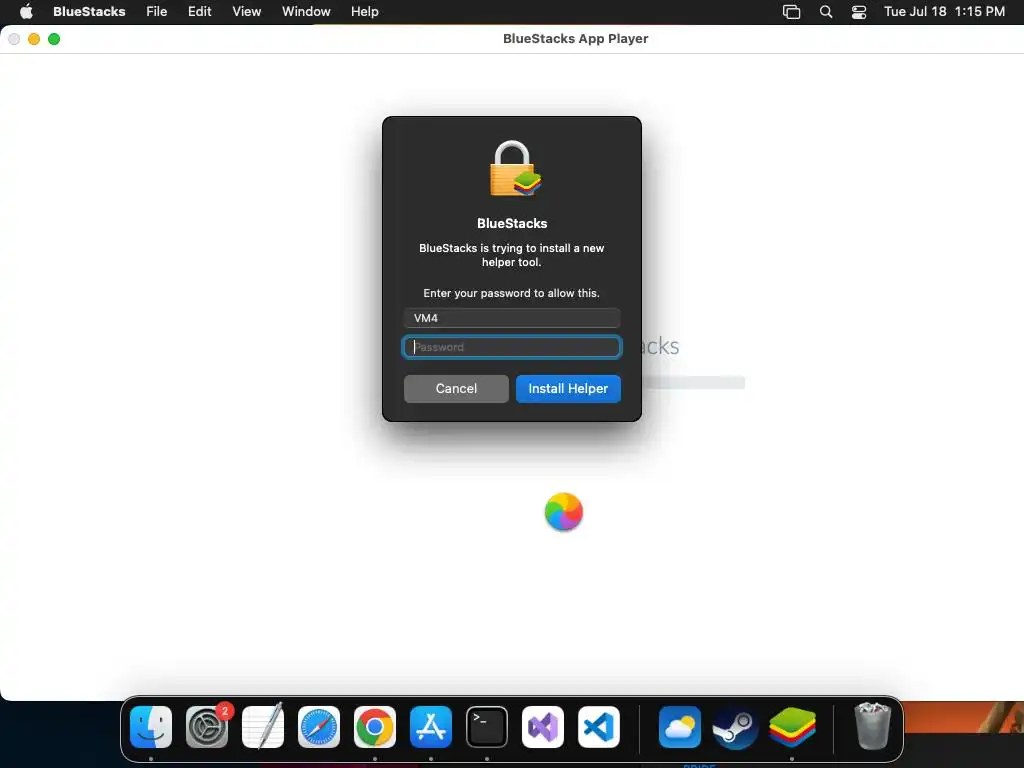Launch Steam from the Dock
This screenshot has height=768, width=1024.
[x=735, y=727]
